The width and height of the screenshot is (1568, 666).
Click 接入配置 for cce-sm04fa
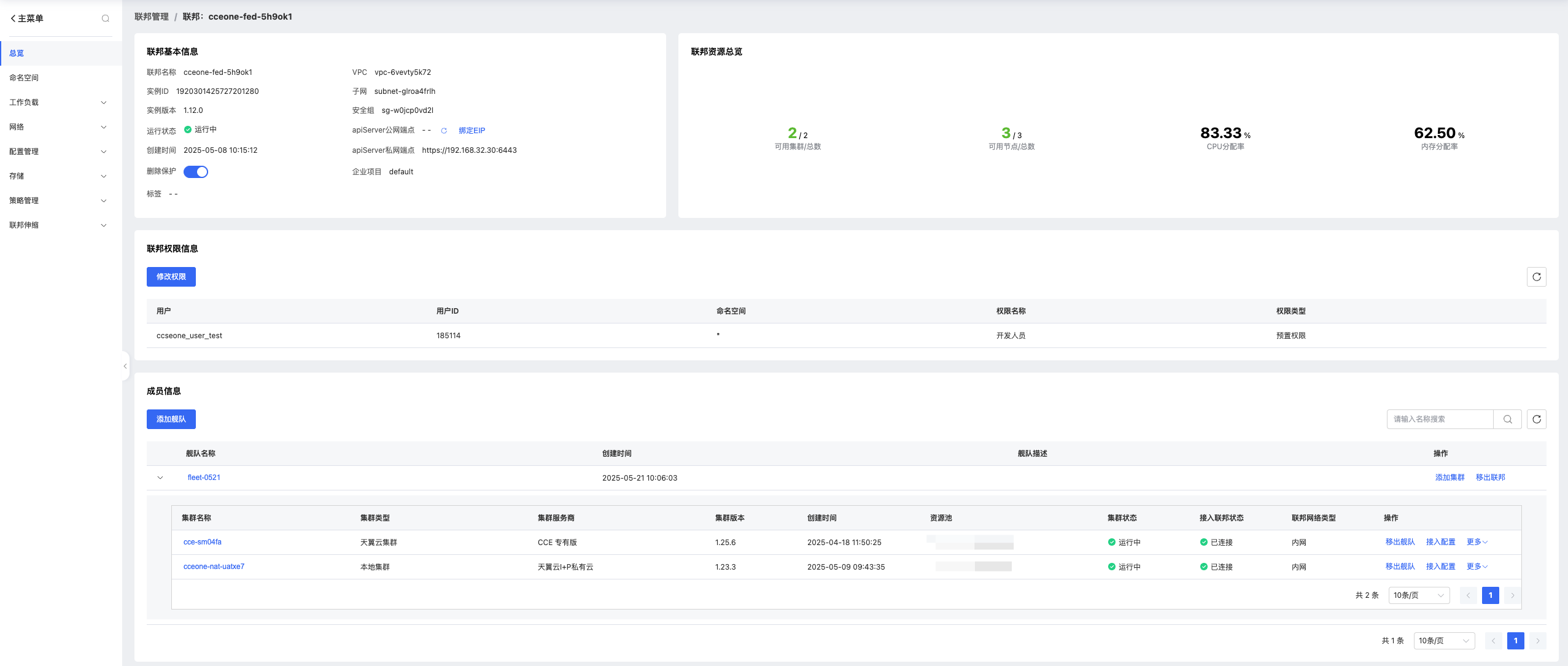1440,542
